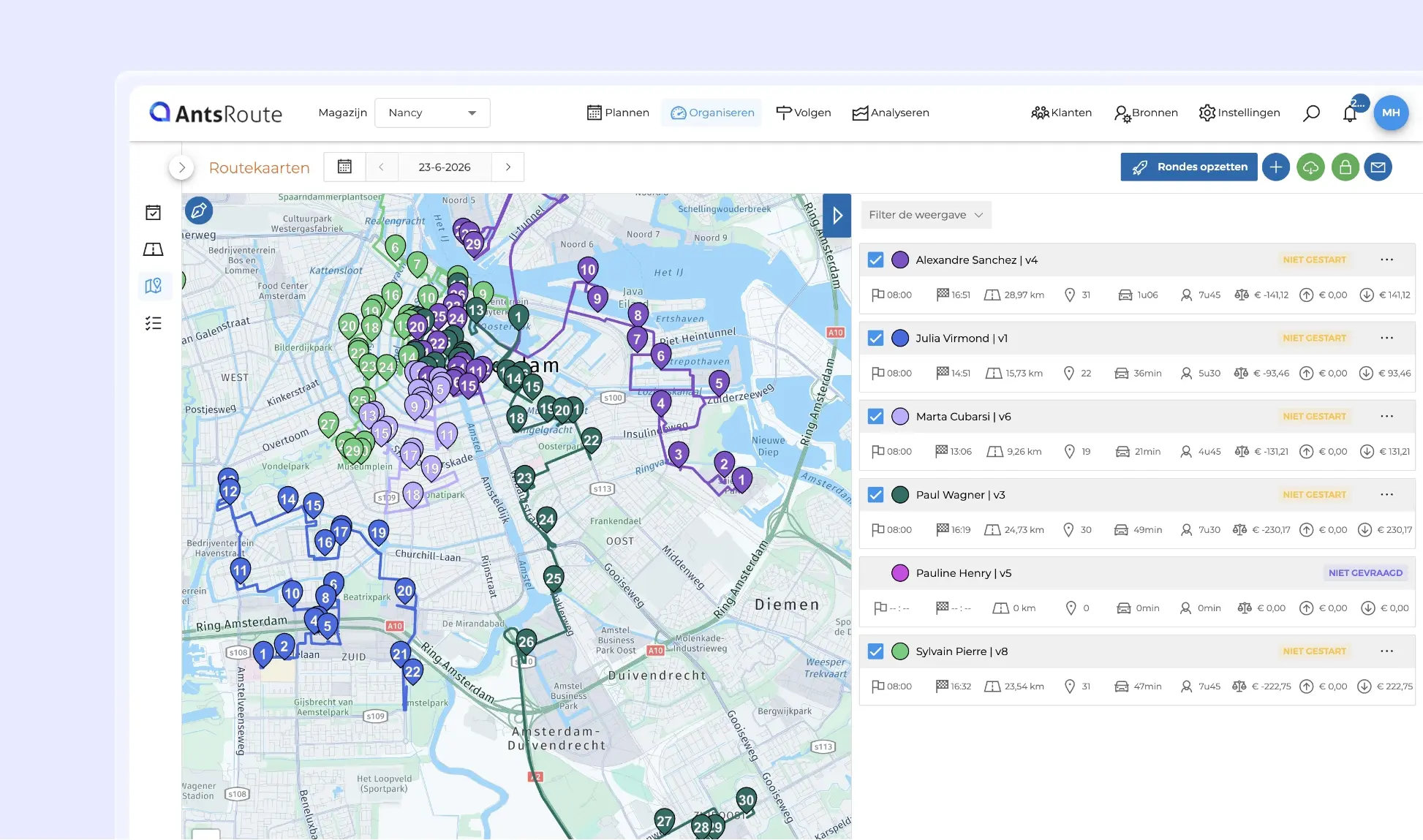Image resolution: width=1423 pixels, height=840 pixels.
Task: Go to next day arrow
Action: tap(508, 167)
